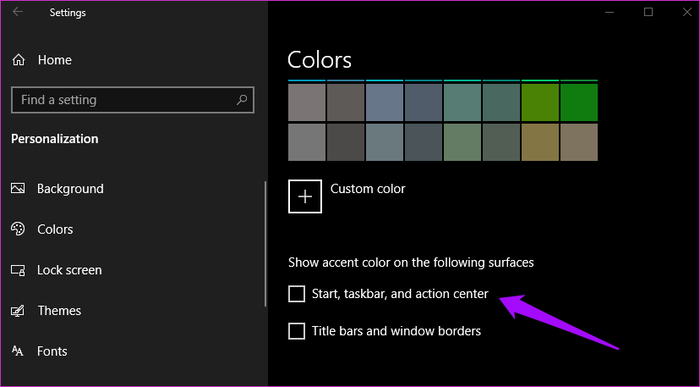Click the Settings window title text
The image size is (700, 387).
(67, 12)
